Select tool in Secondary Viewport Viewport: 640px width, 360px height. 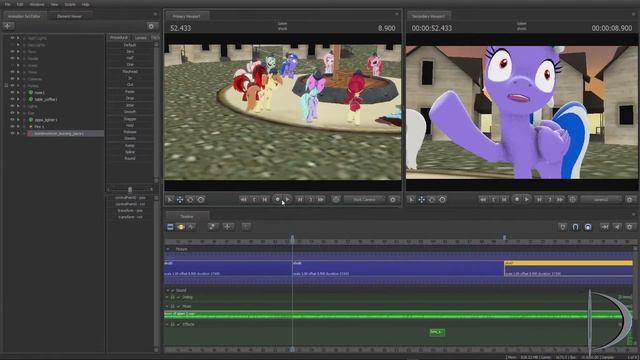click(411, 200)
